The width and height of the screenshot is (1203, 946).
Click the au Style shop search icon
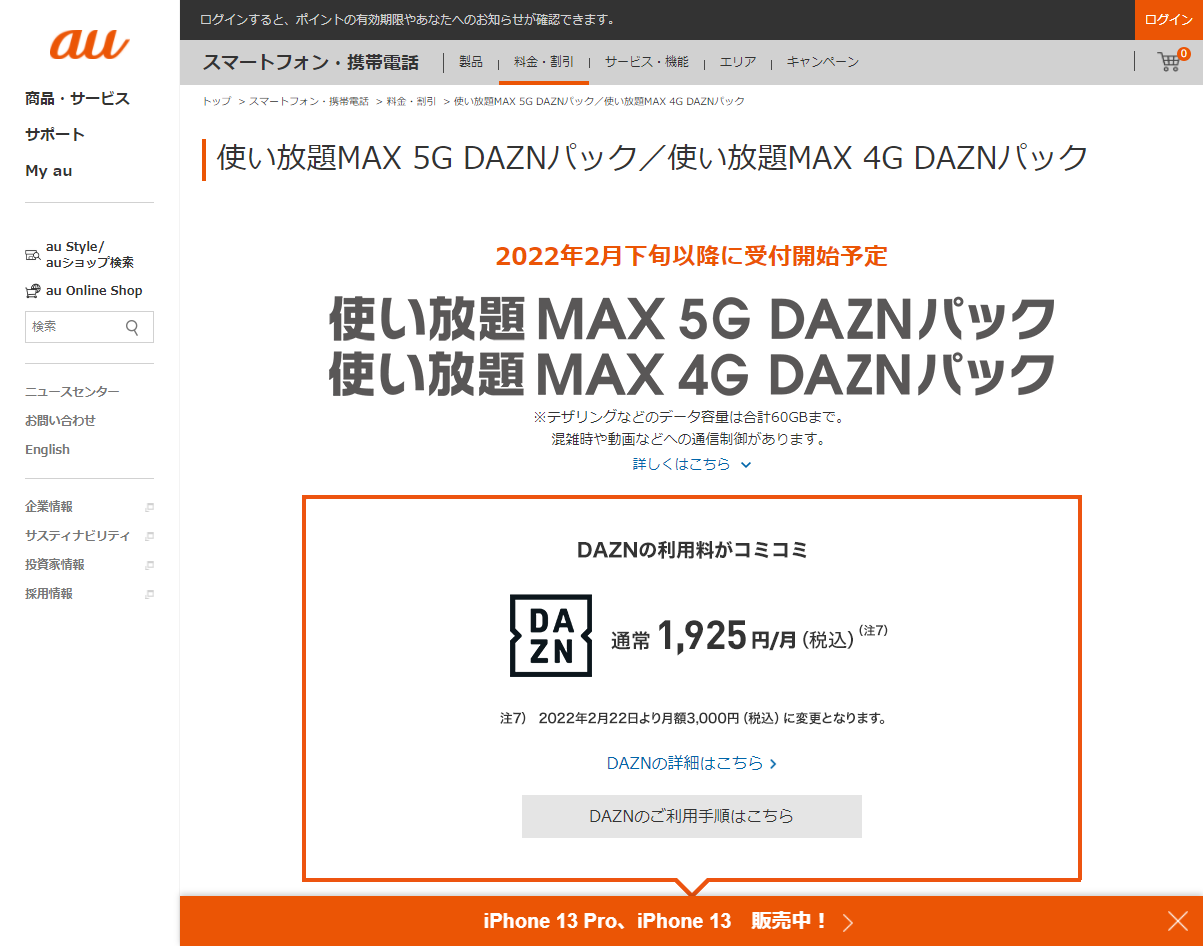(33, 256)
